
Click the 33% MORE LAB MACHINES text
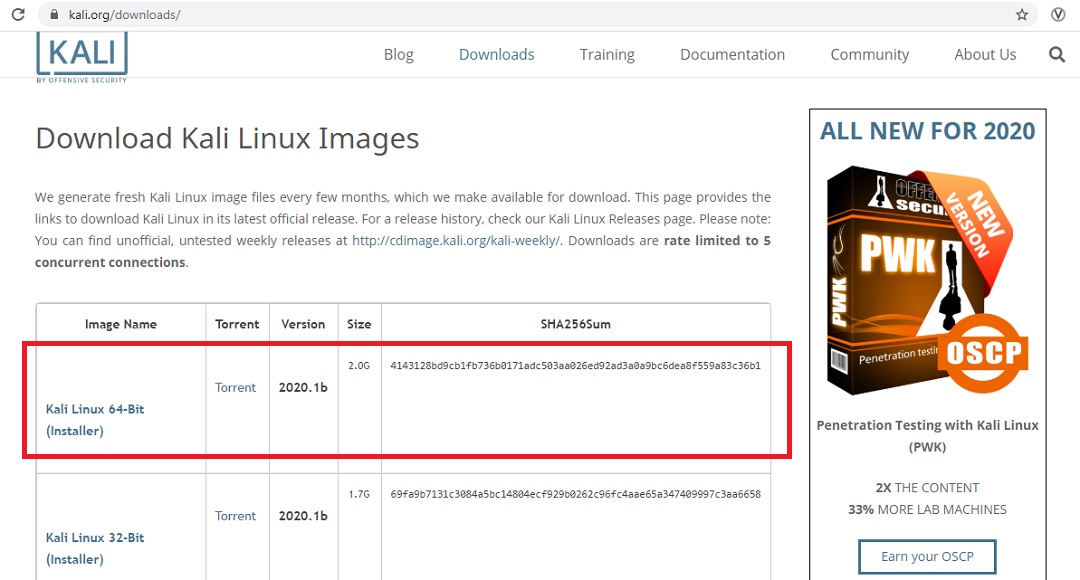927,510
